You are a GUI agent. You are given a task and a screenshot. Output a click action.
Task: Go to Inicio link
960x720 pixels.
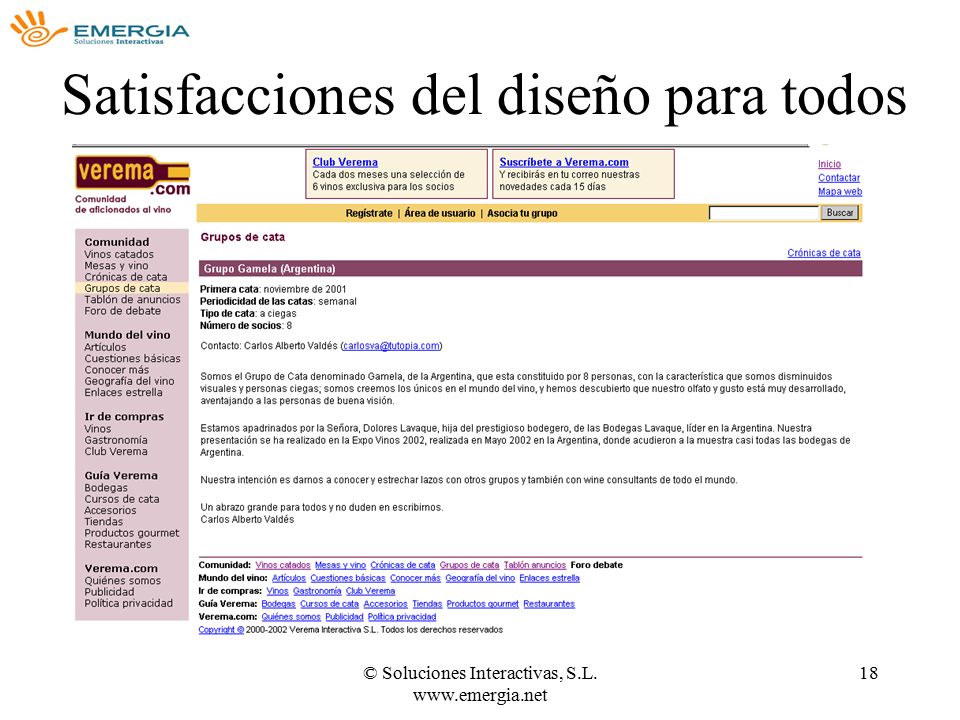pyautogui.click(x=829, y=164)
